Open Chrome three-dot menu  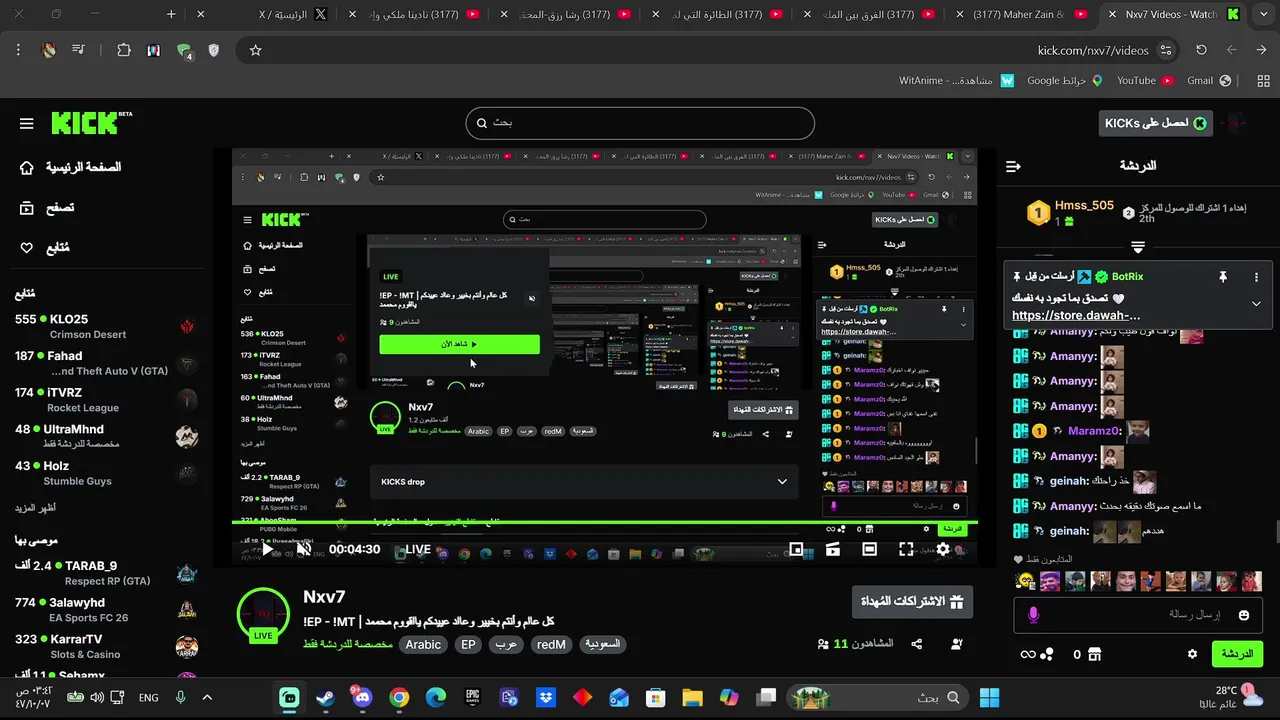tap(18, 50)
